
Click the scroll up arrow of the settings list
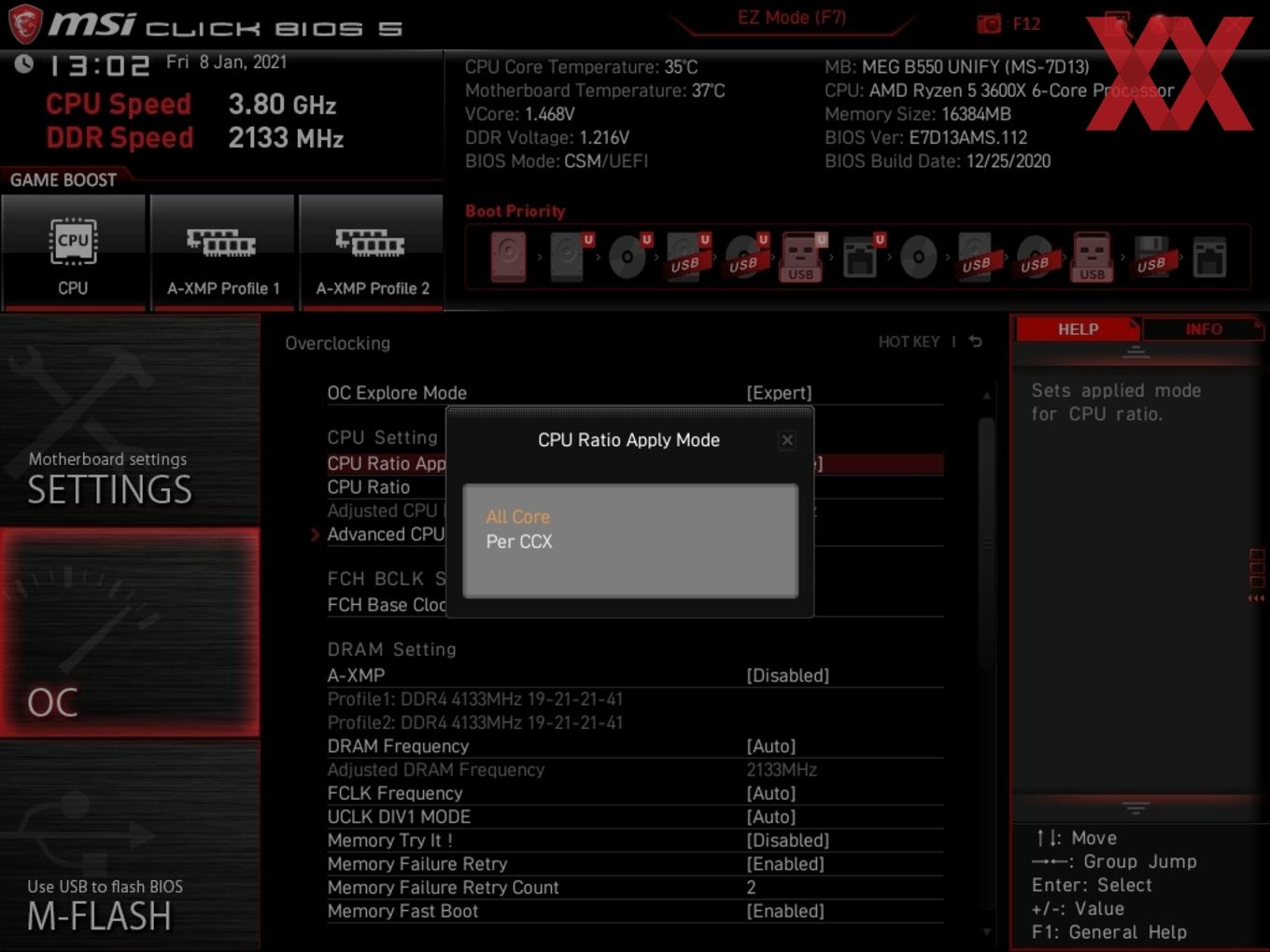(987, 396)
